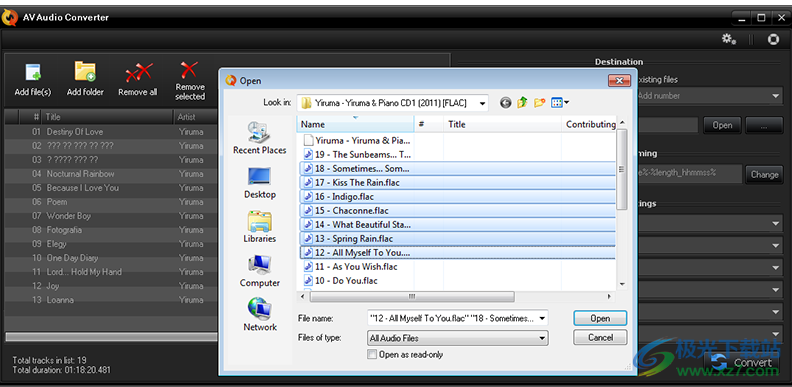Select file 13 - Spring Rain.flac

[x=458, y=238]
